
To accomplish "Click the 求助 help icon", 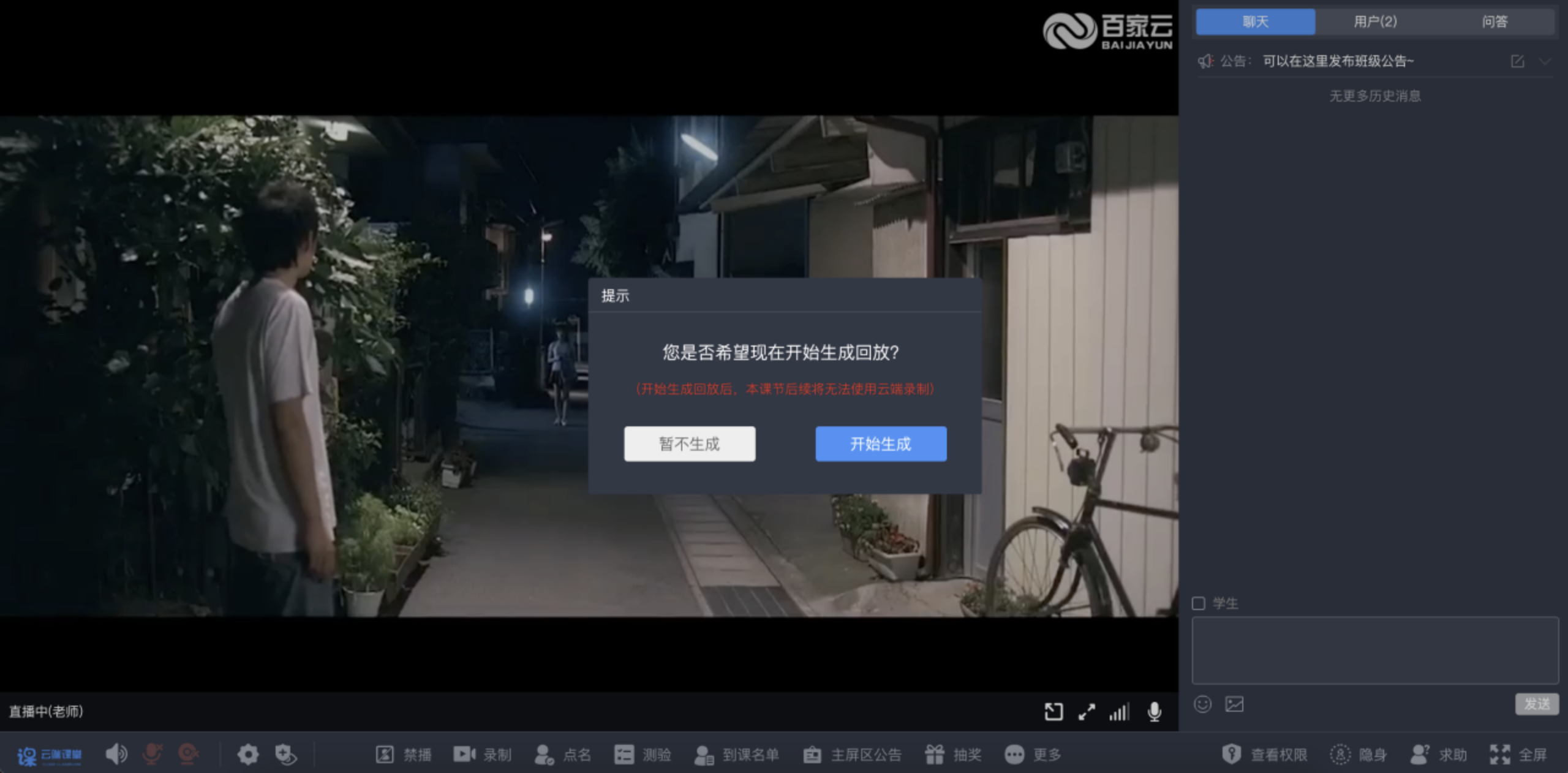I will (1438, 755).
